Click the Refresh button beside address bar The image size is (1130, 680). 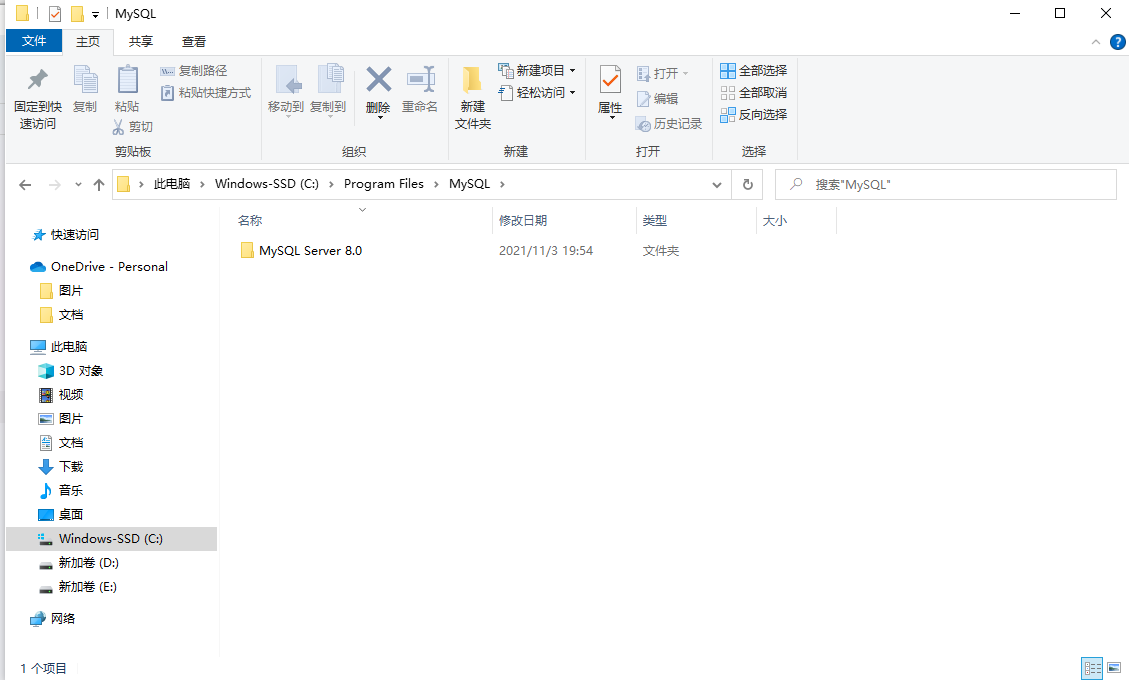coord(748,184)
